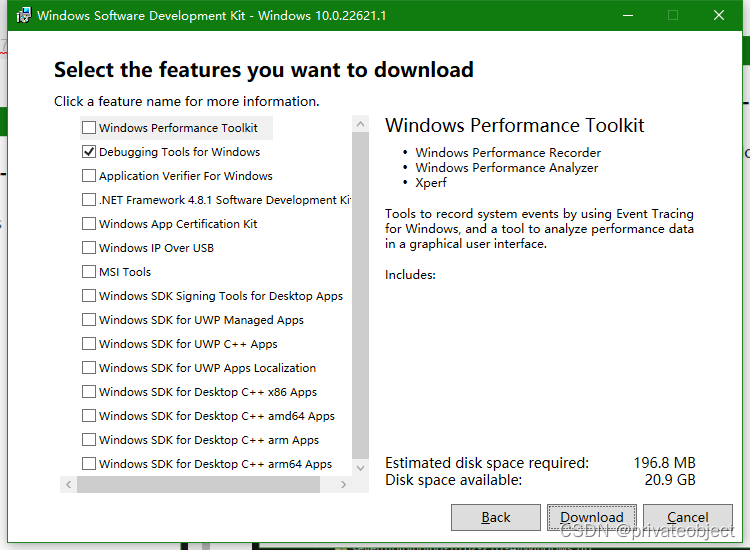Select the UWP C++ Apps checkbox
This screenshot has width=750, height=550.
tap(89, 343)
